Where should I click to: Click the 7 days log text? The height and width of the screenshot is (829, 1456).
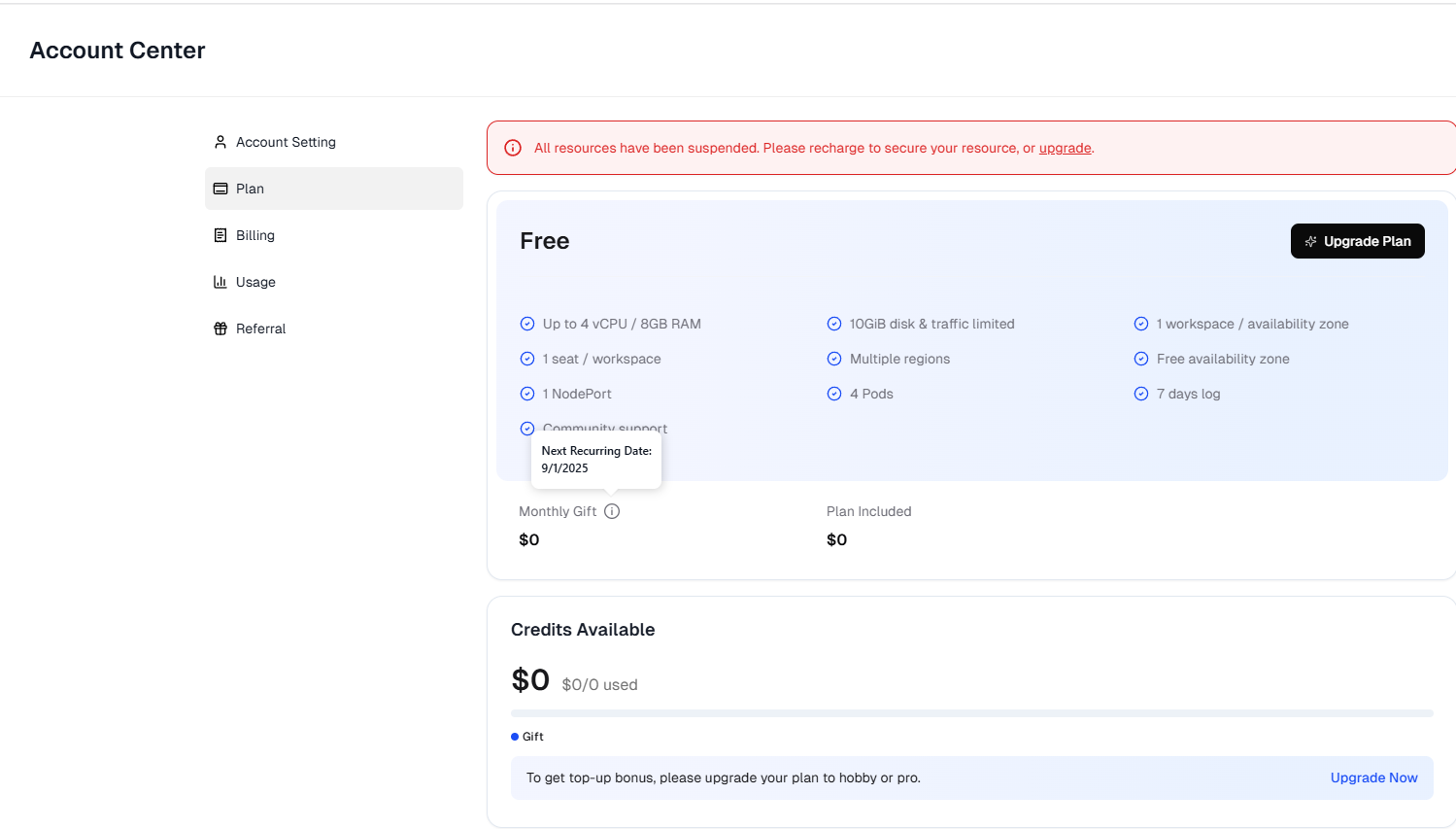(1189, 394)
